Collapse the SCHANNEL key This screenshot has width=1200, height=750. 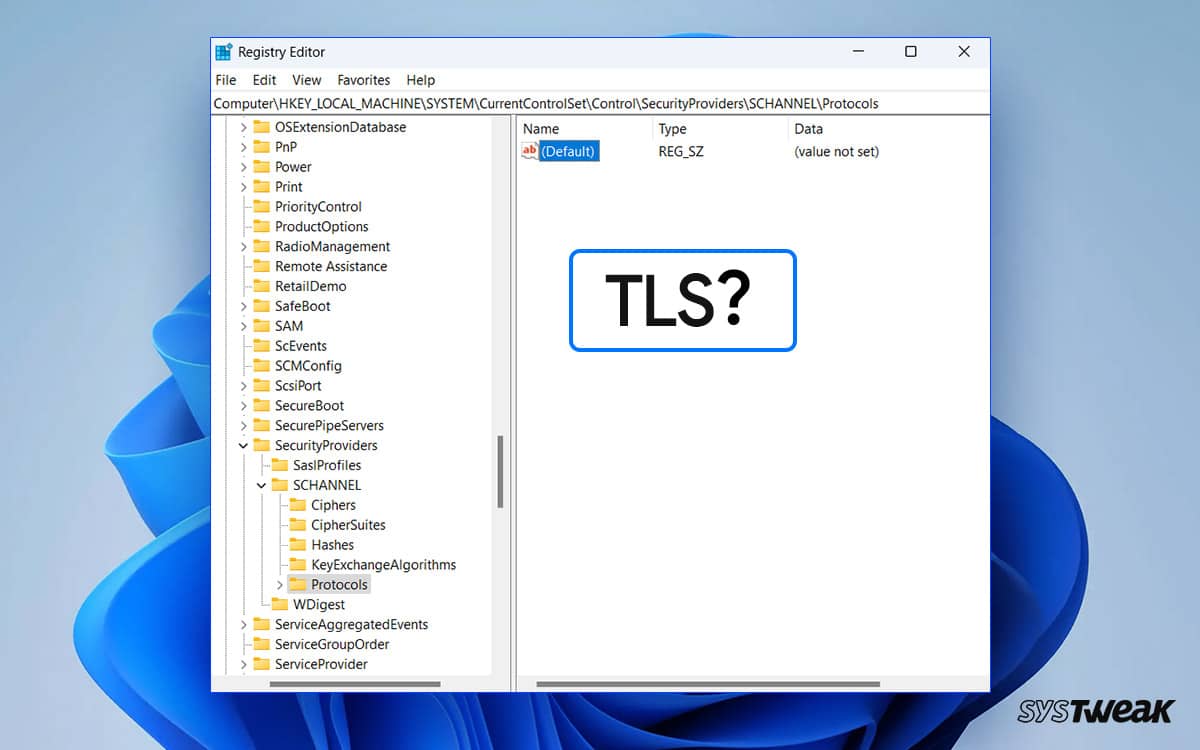[x=261, y=485]
